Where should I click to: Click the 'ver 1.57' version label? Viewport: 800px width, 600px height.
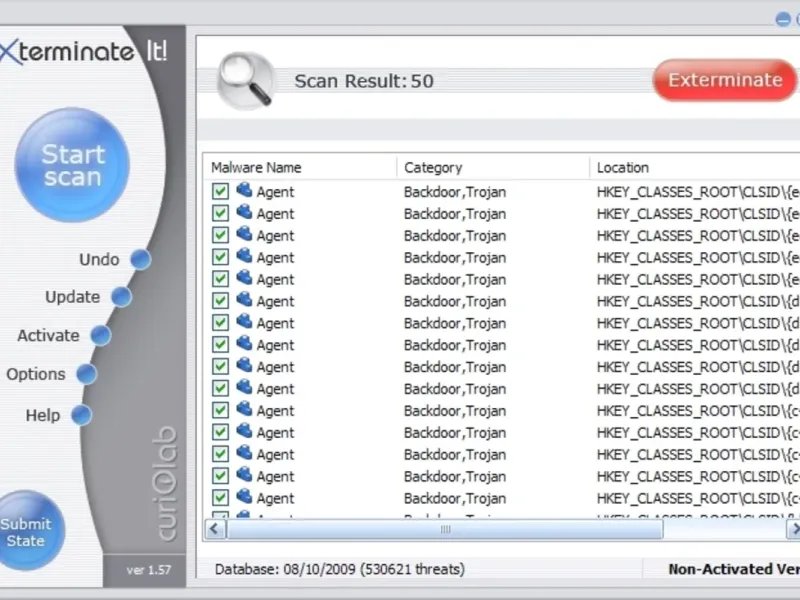click(x=148, y=570)
